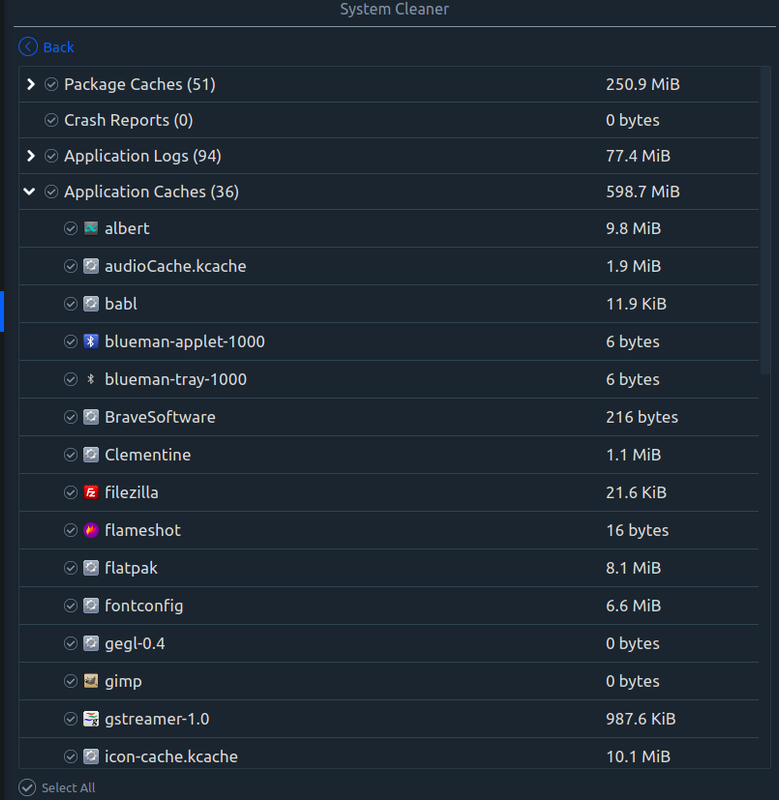Screen dimensions: 779x800
Task: Uncheck the babl cache entry
Action: pyautogui.click(x=70, y=304)
